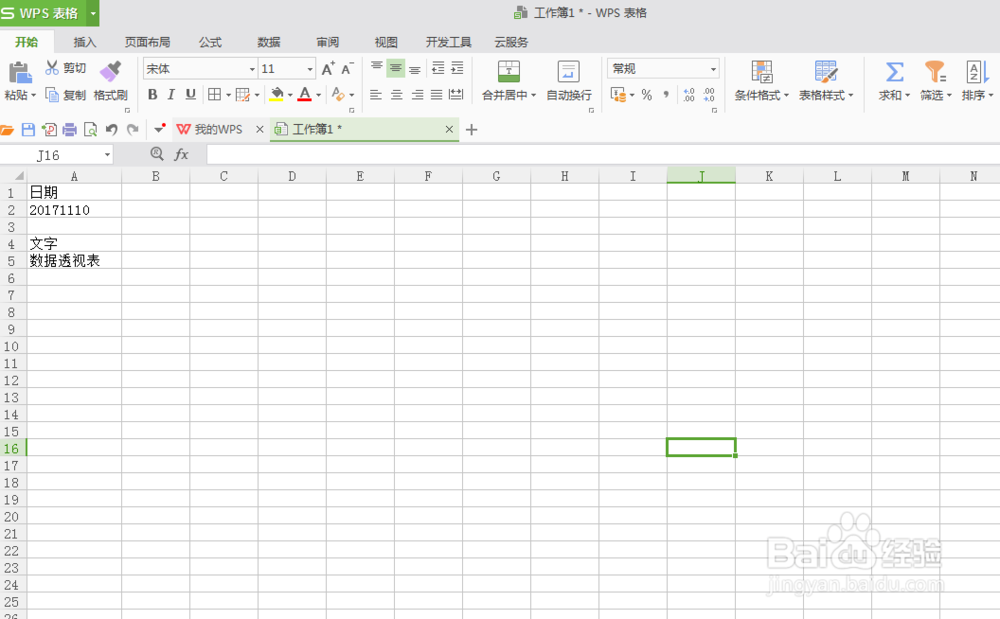Click the draw border table icon
1000x619 pixels.
(x=242, y=95)
